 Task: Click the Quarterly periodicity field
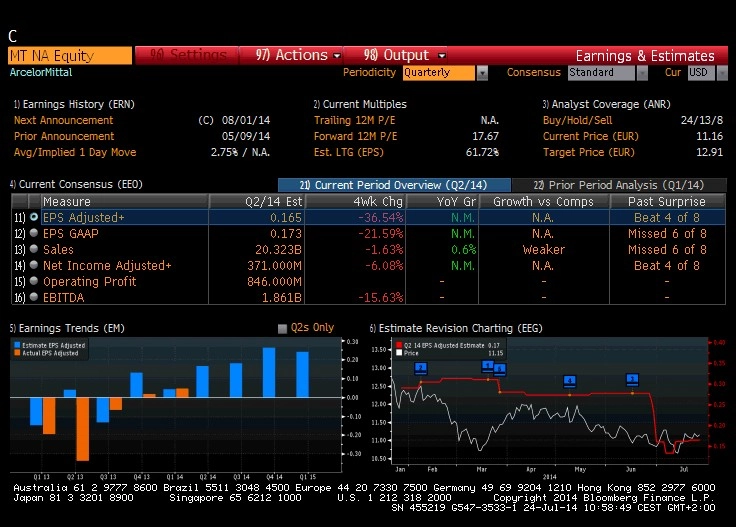point(438,73)
